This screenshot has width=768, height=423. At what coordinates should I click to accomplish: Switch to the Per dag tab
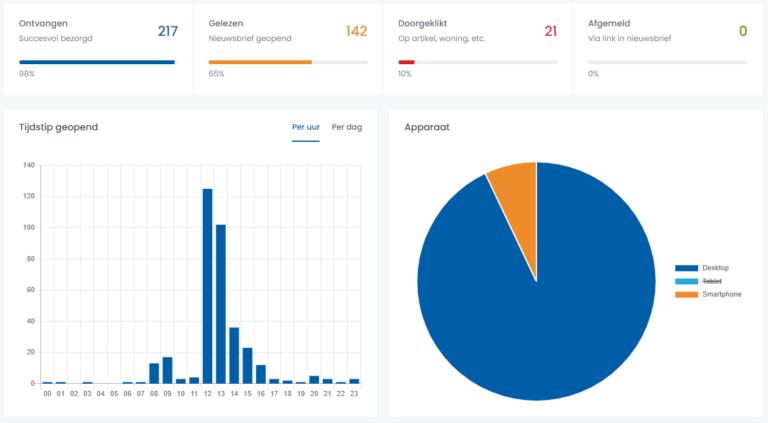(x=346, y=127)
